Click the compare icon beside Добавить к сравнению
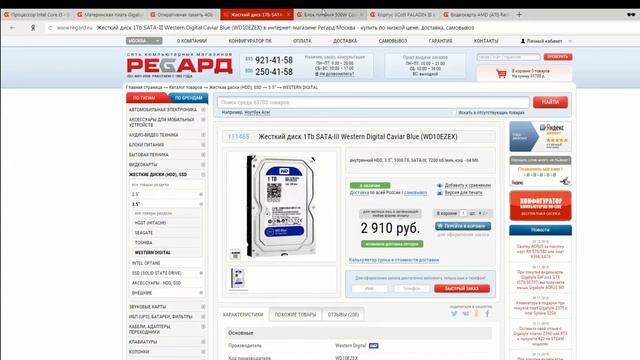 click(x=440, y=185)
